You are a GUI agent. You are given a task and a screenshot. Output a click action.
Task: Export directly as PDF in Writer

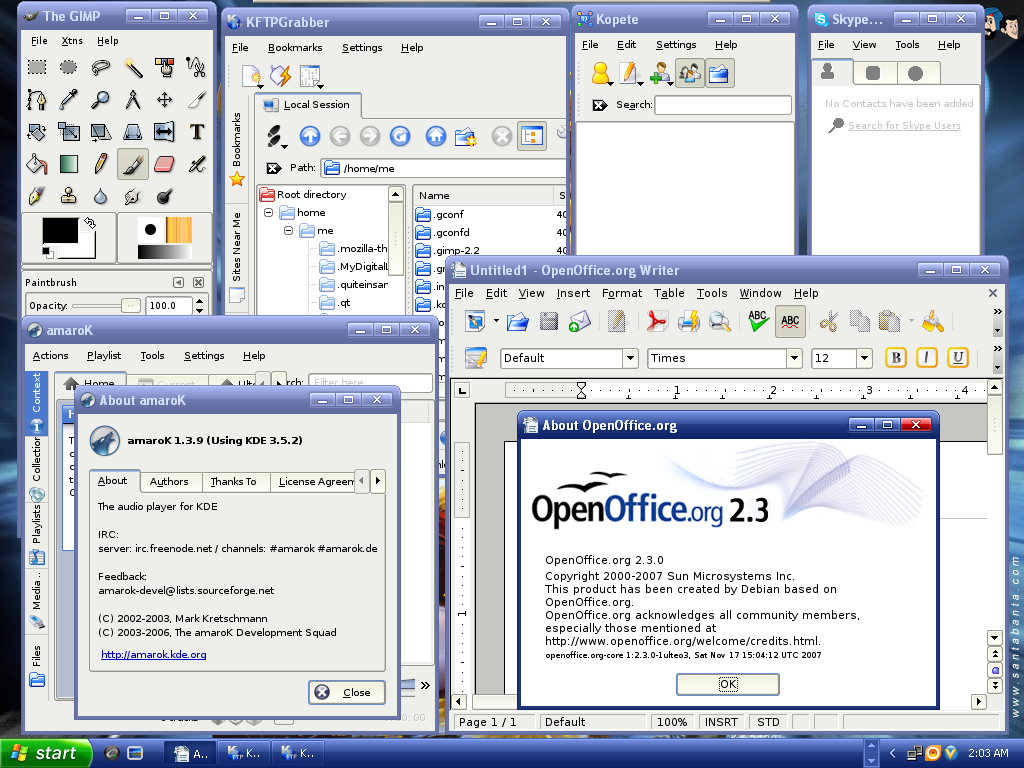point(656,321)
